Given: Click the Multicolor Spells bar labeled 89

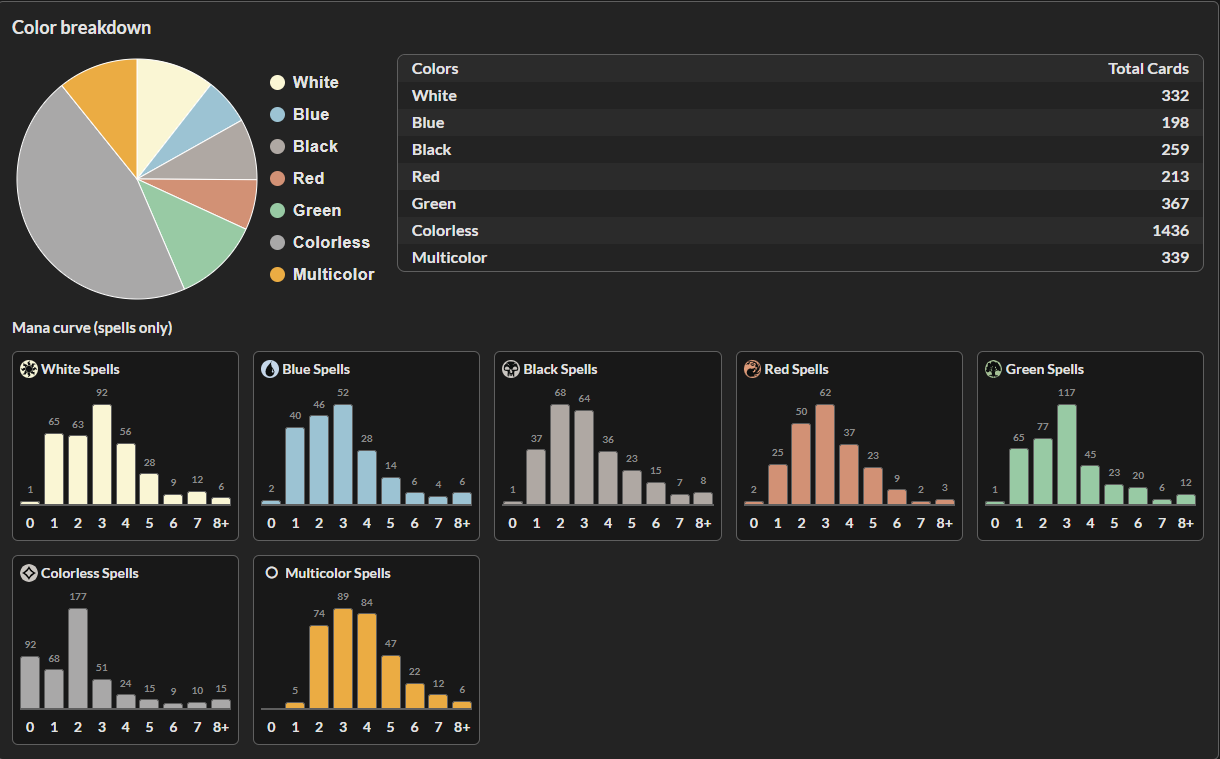Looking at the screenshot, I should tap(343, 658).
